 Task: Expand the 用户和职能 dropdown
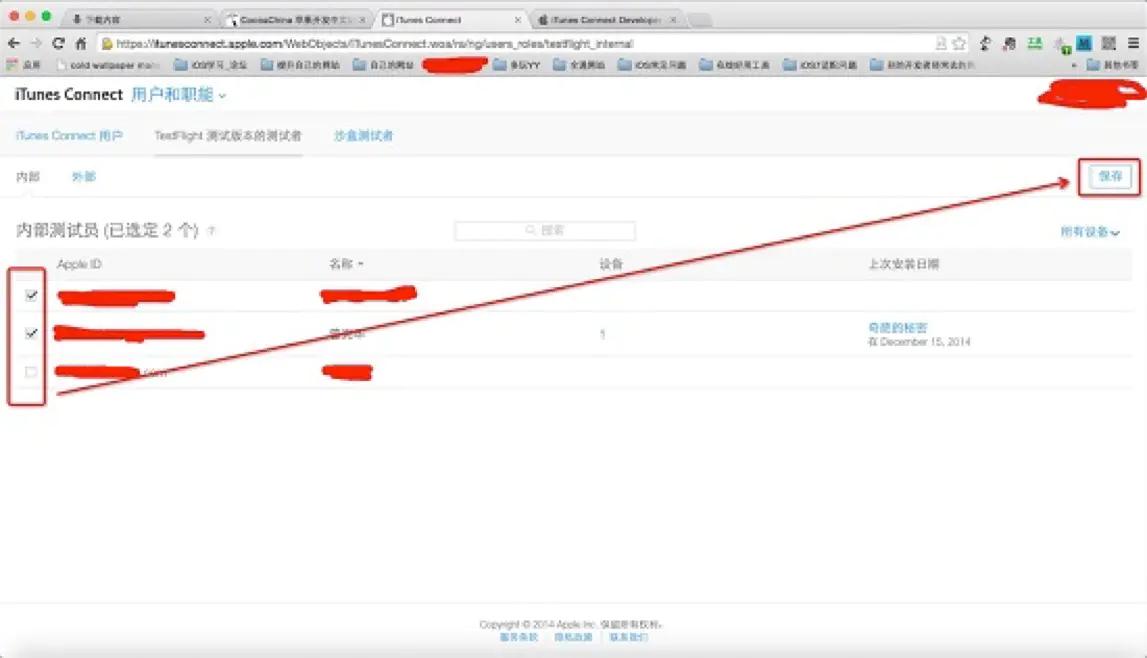pyautogui.click(x=178, y=95)
